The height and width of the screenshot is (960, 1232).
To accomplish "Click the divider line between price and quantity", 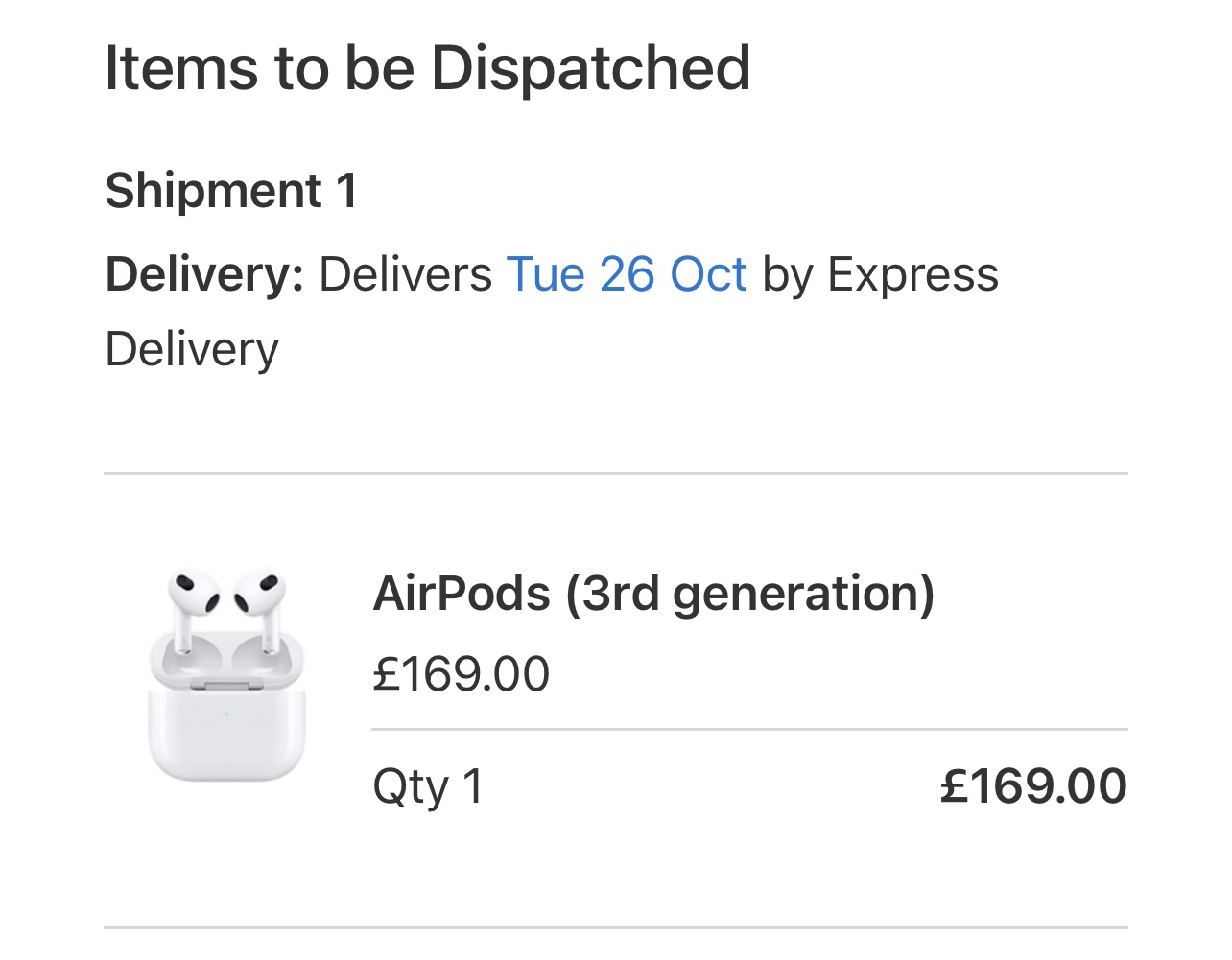I will 748,730.
